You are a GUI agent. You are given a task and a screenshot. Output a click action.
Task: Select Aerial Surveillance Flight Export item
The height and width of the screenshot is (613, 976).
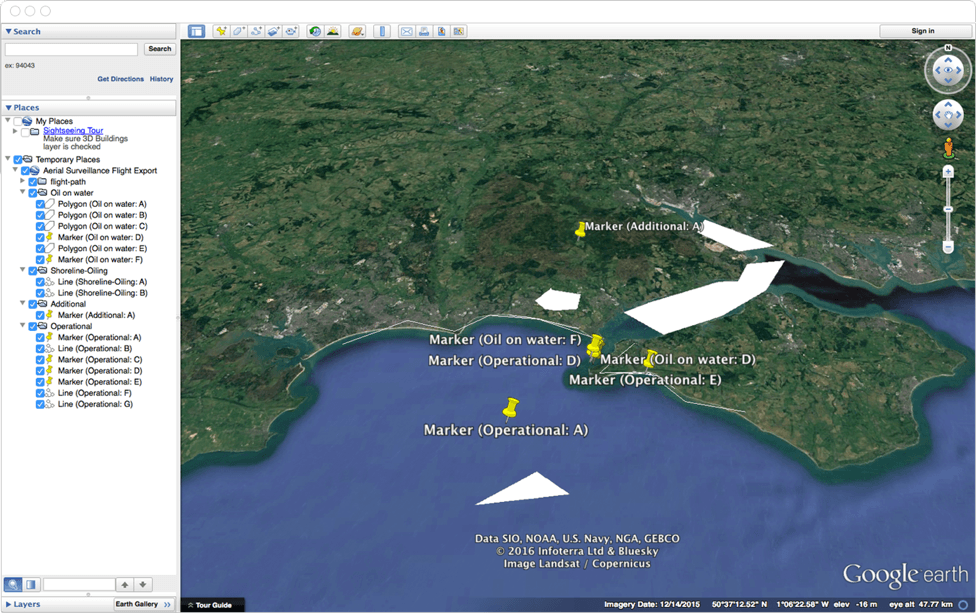(100, 171)
